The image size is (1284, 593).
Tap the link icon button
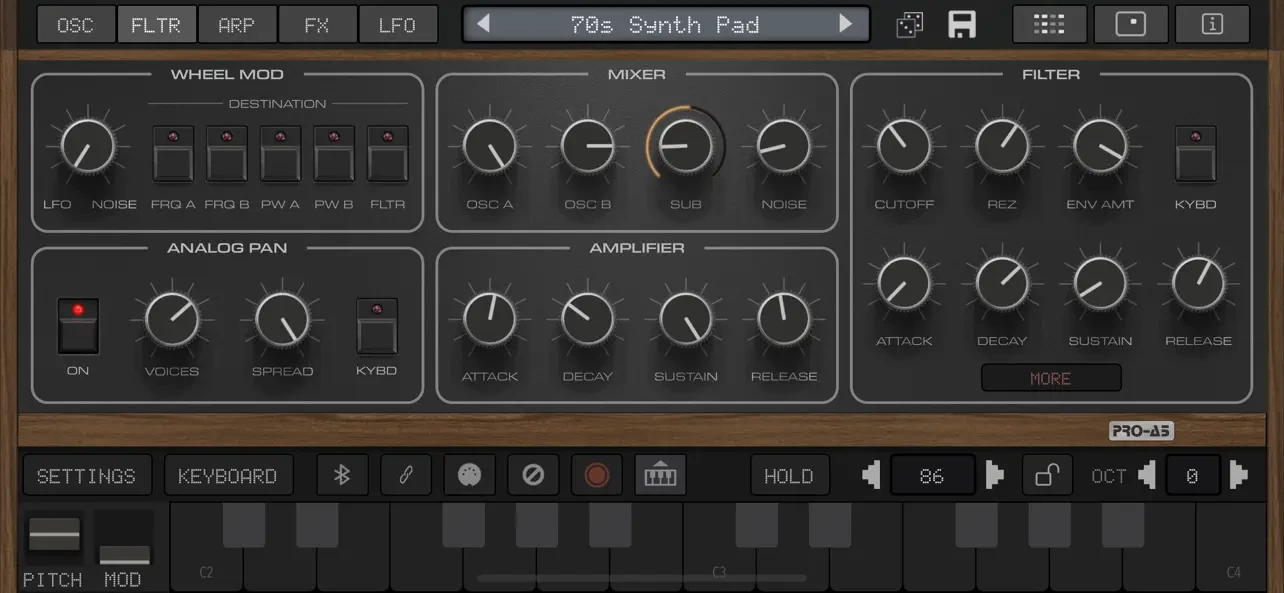(406, 475)
